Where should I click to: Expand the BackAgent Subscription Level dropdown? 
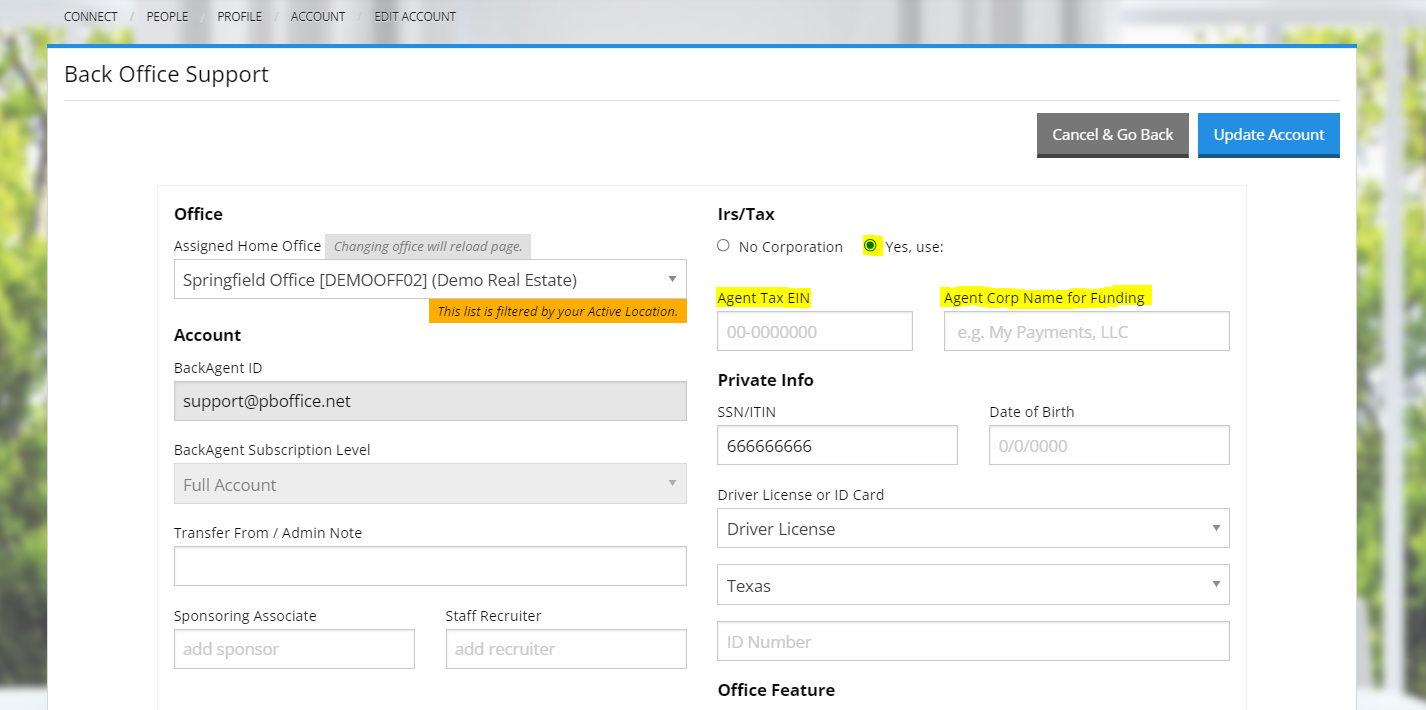pos(430,483)
